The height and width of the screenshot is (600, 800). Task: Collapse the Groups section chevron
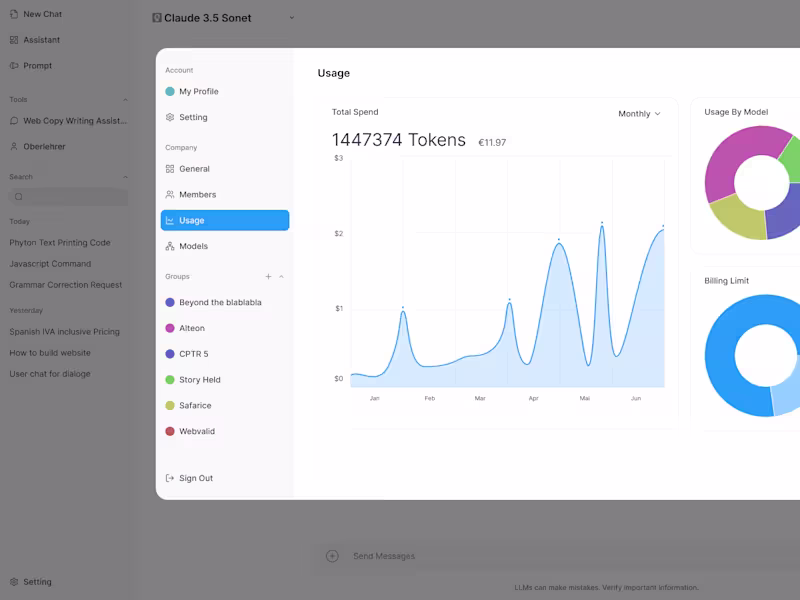tap(282, 277)
